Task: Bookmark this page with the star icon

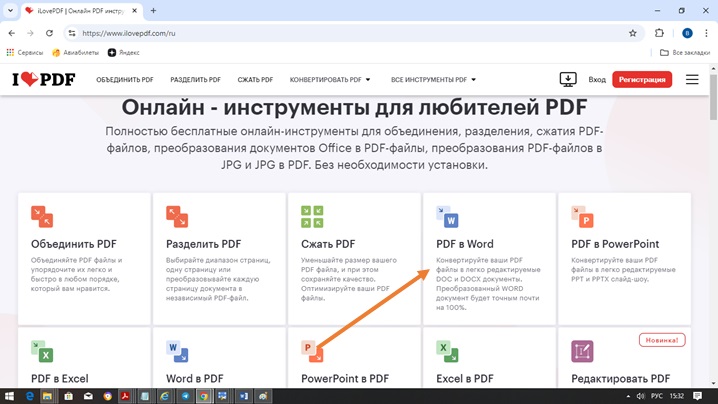Action: 632,33
